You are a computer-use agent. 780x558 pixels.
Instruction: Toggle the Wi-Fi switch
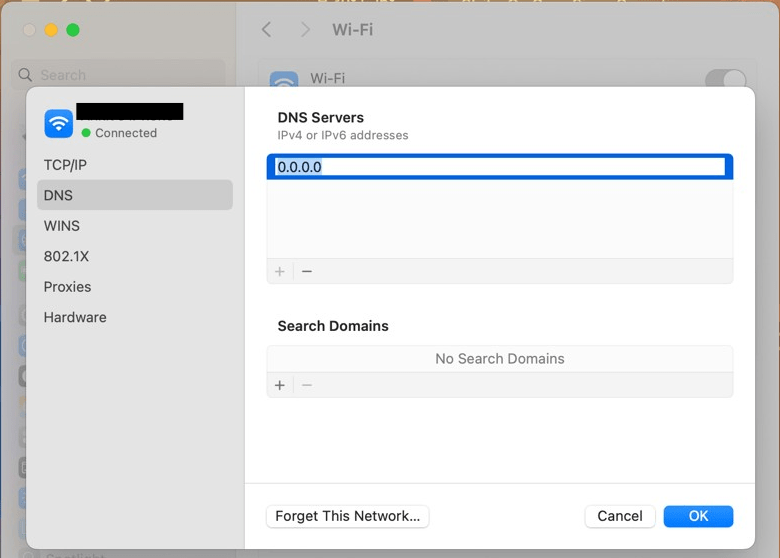[x=725, y=80]
